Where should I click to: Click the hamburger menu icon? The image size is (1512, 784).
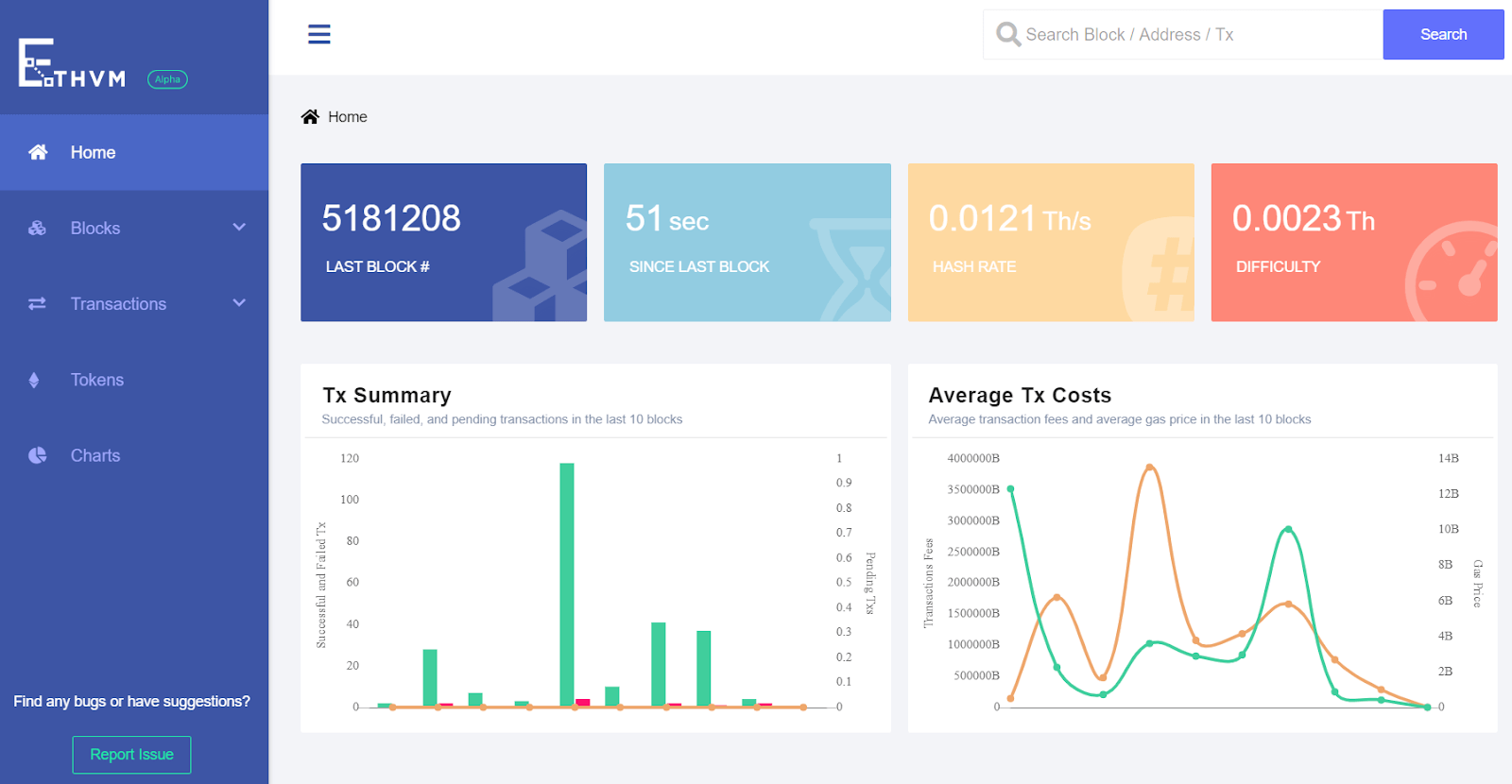pyautogui.click(x=319, y=35)
